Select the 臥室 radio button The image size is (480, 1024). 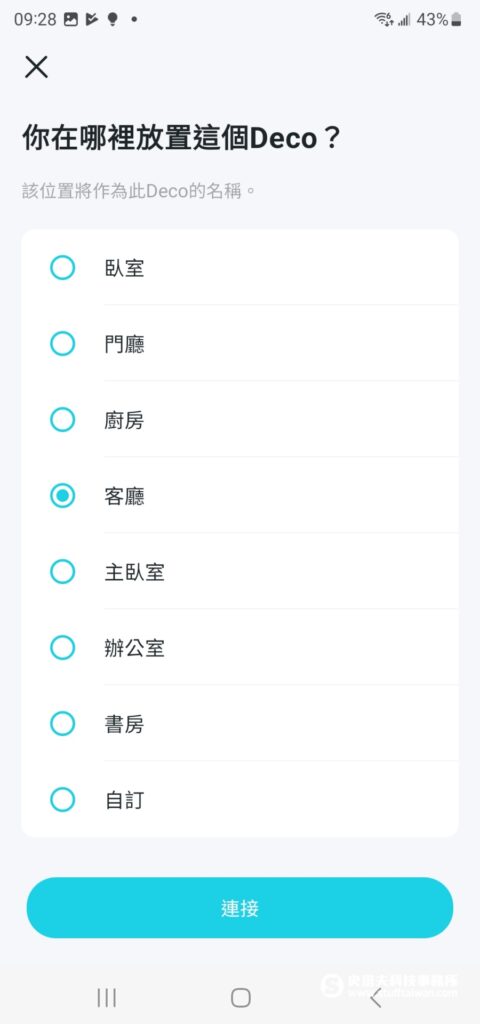point(63,268)
